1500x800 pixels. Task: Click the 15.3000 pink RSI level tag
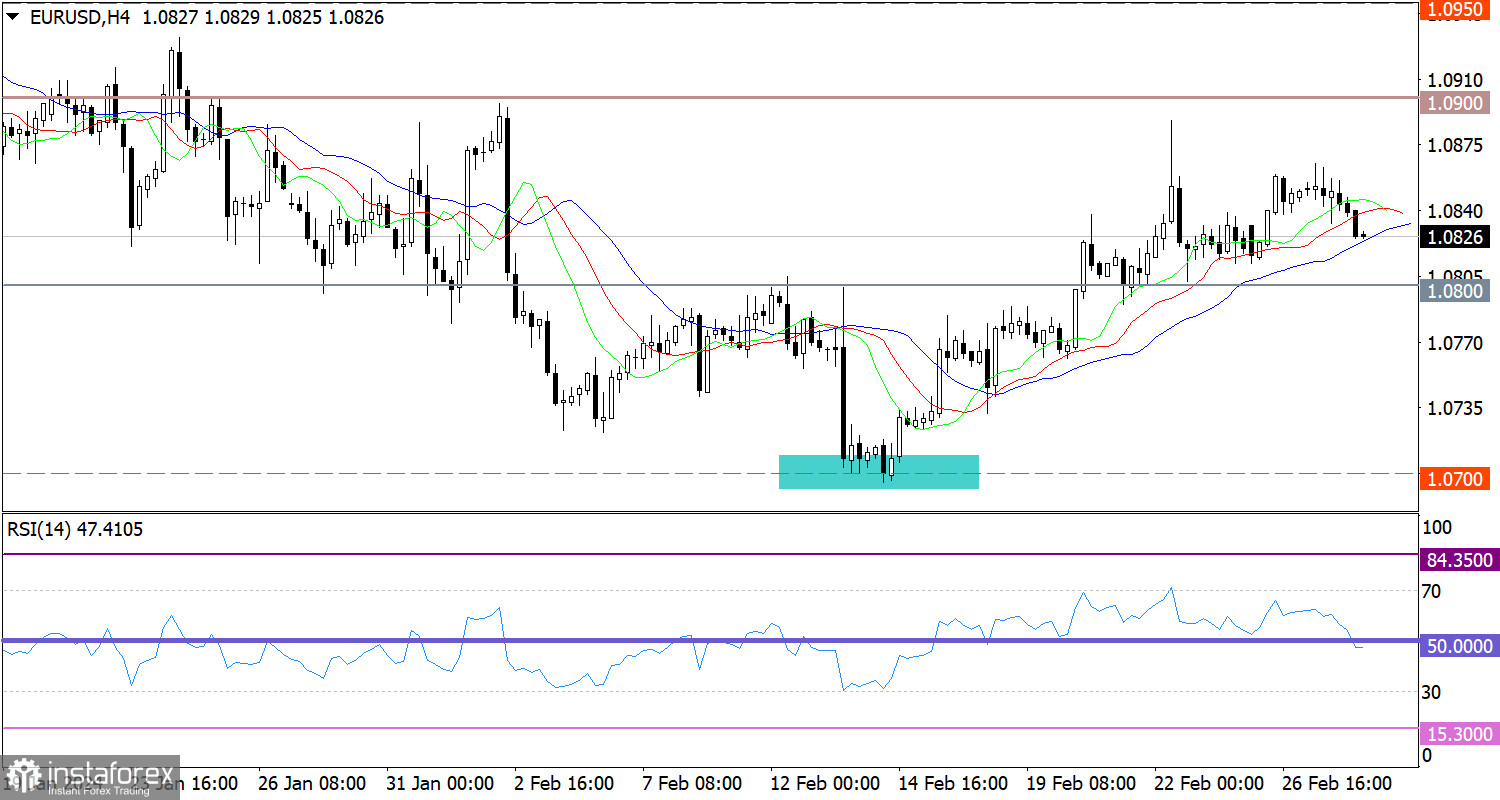click(x=1458, y=735)
